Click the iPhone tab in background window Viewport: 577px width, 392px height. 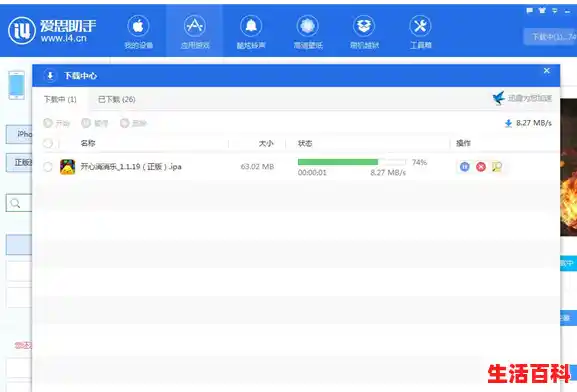click(x=19, y=134)
